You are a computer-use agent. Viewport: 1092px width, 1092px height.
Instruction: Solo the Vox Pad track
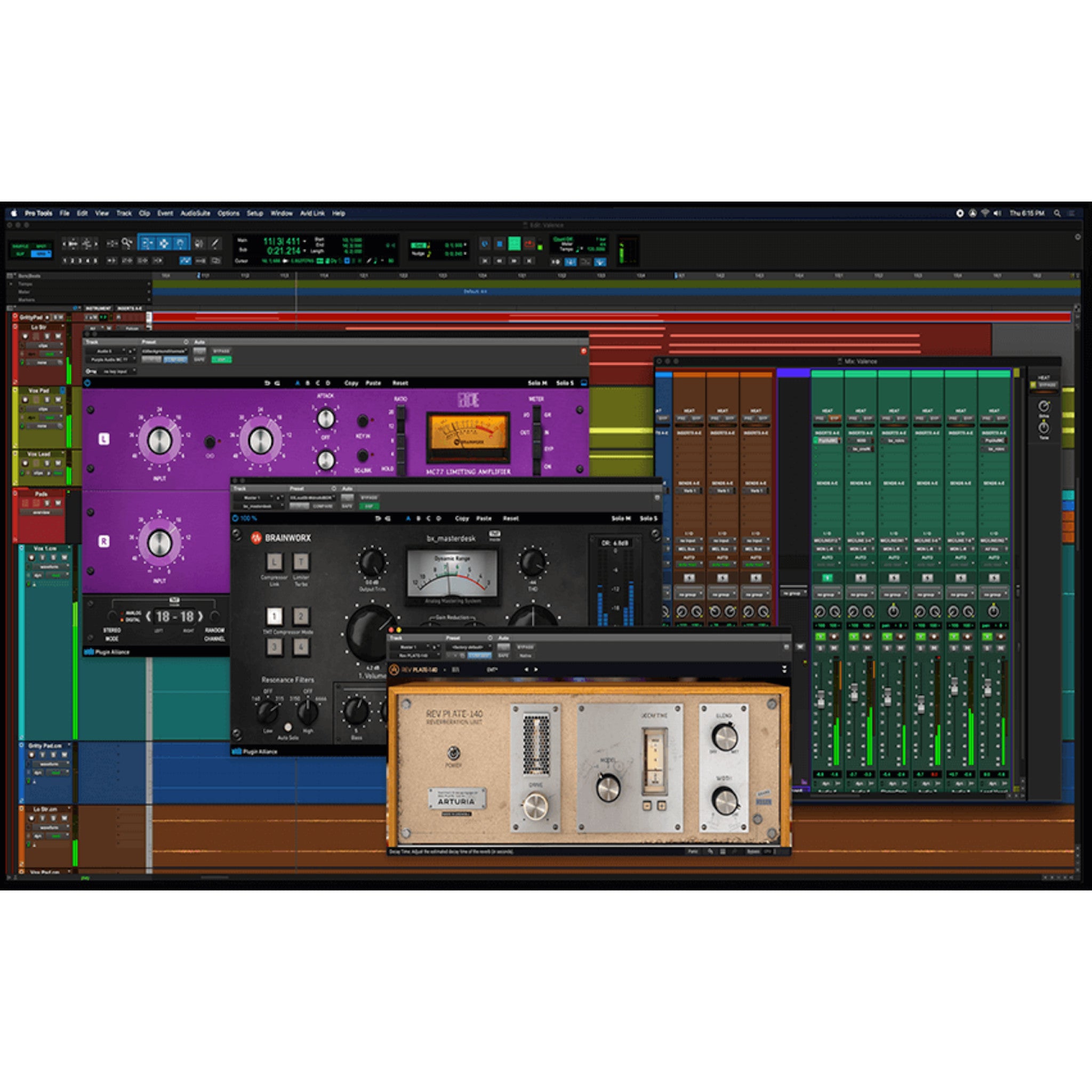click(48, 399)
